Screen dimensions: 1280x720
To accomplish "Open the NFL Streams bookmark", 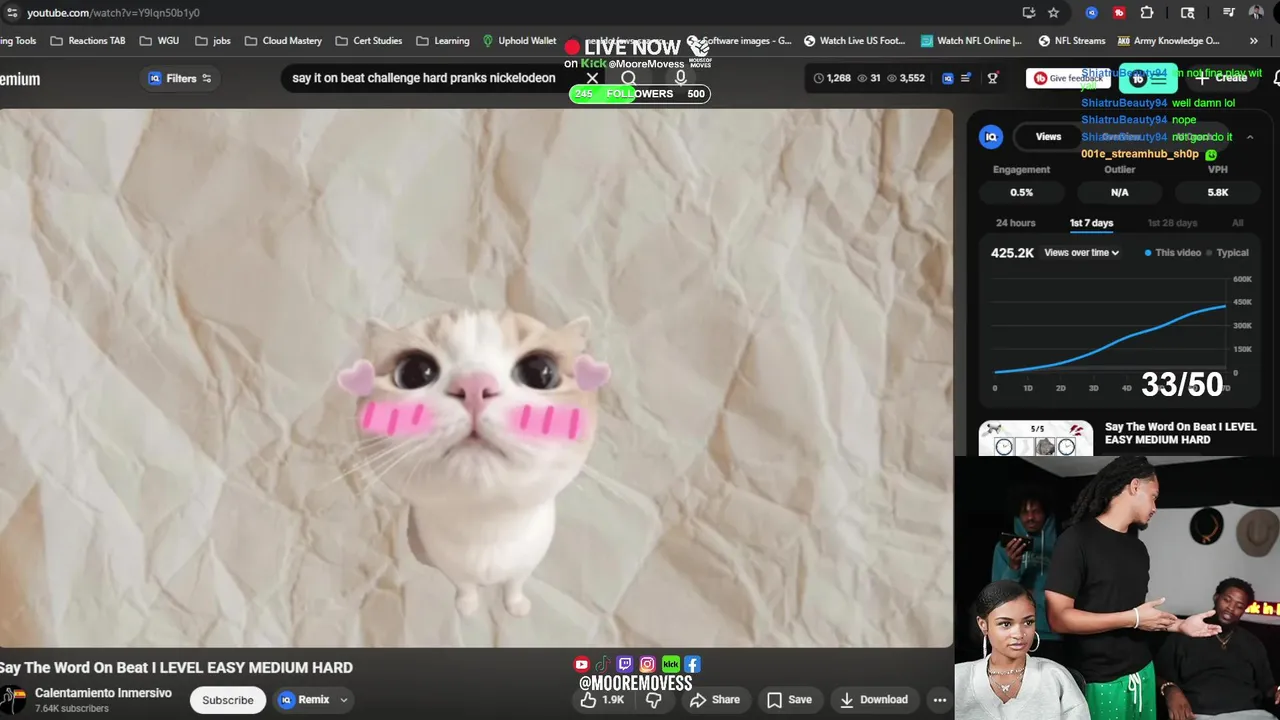I will point(1071,41).
